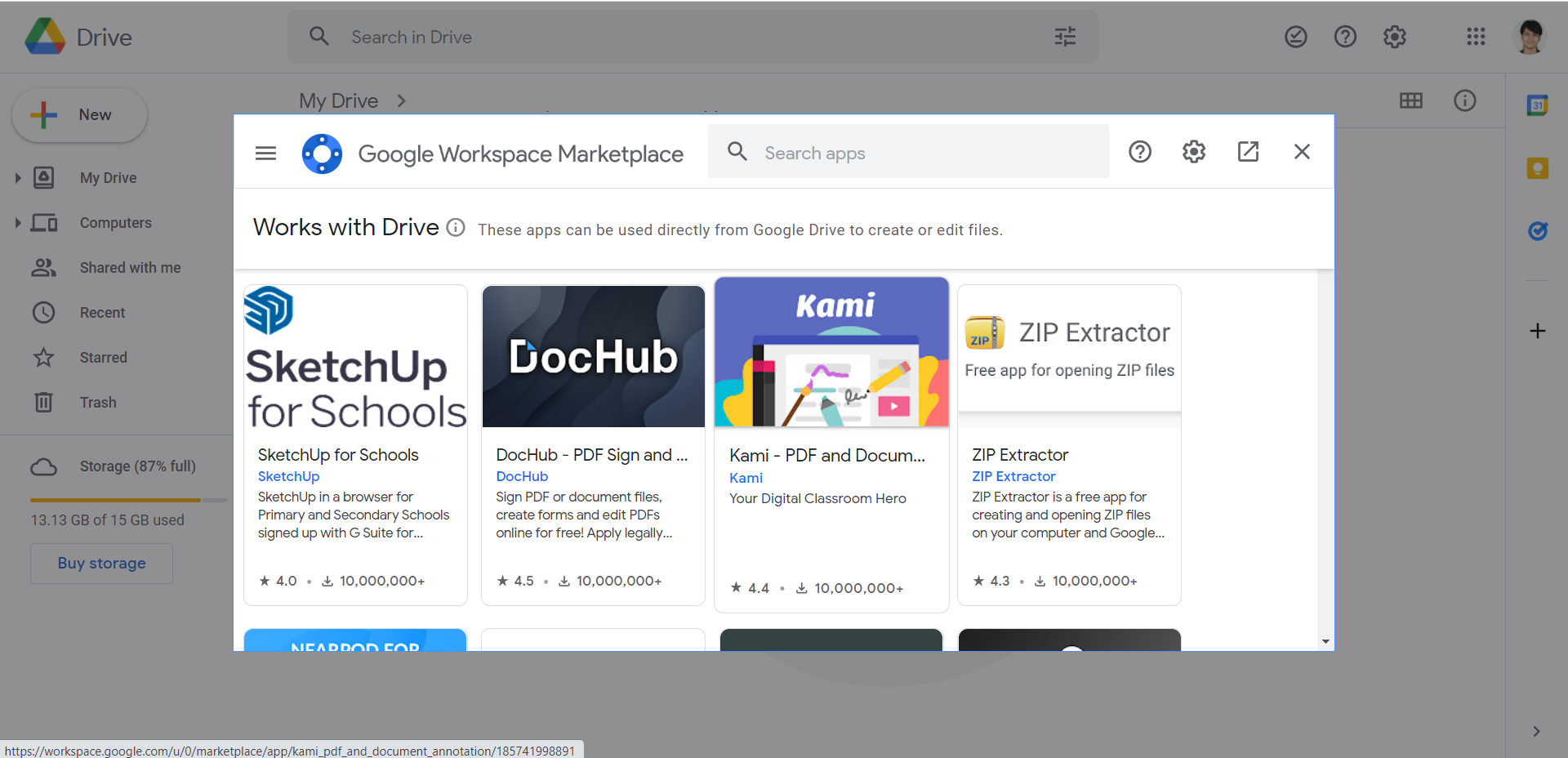Click the Marketplace help question mark icon
1568x758 pixels.
[1140, 151]
